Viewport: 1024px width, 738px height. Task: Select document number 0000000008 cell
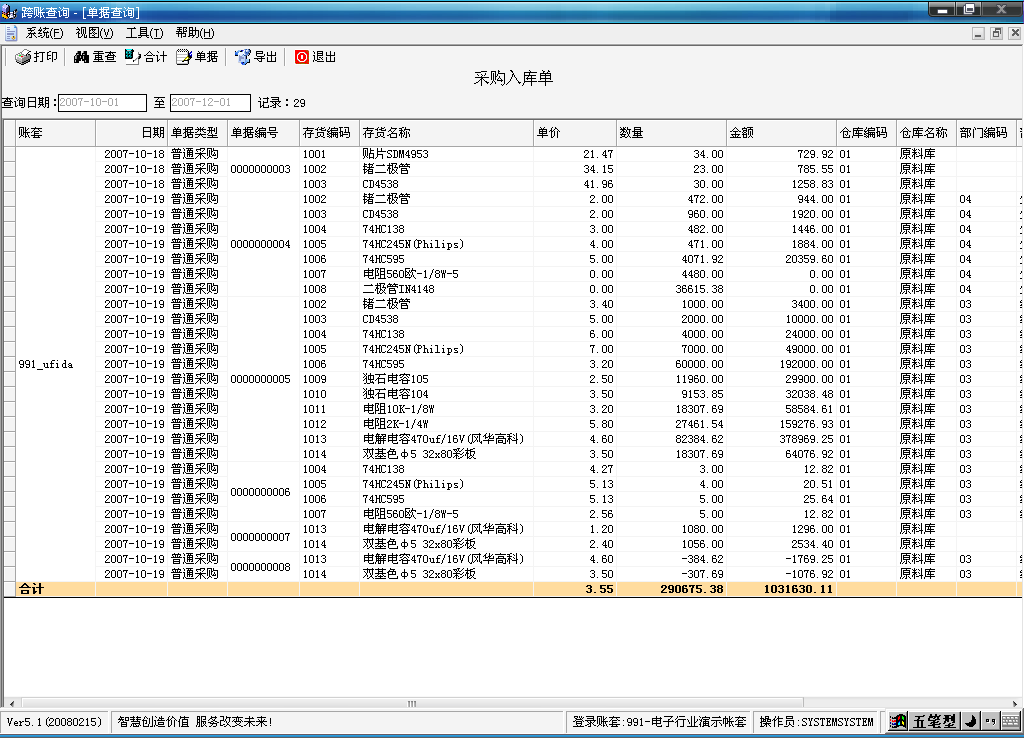(263, 567)
